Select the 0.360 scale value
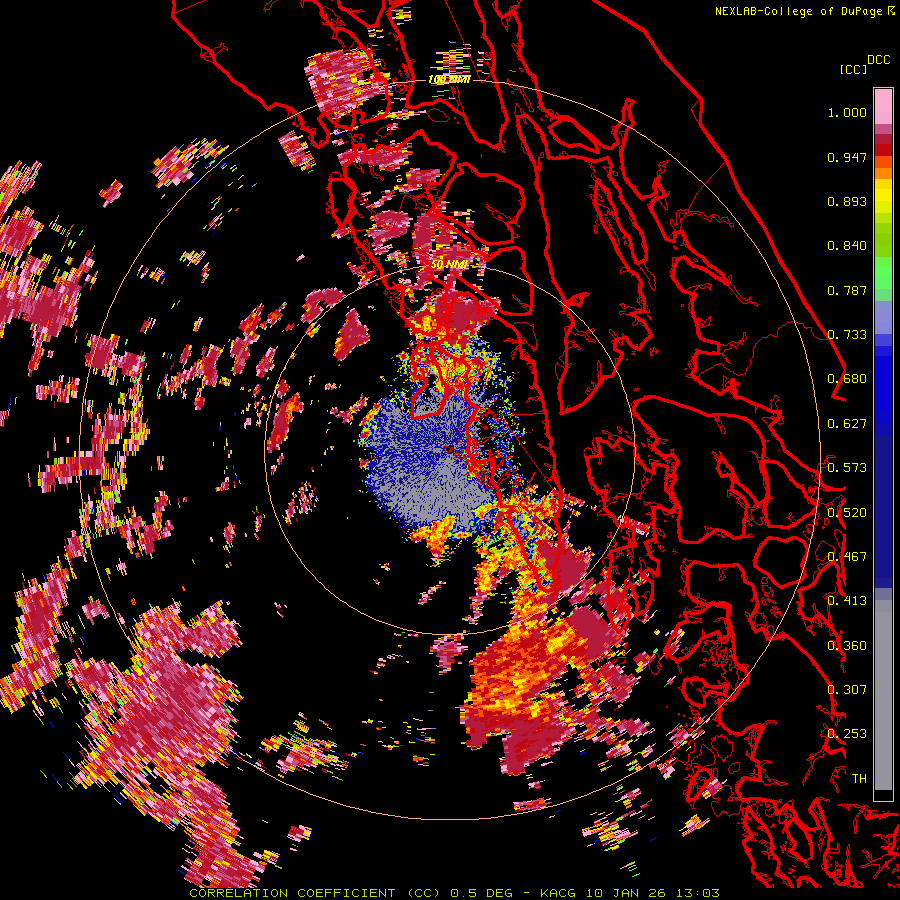 click(847, 646)
